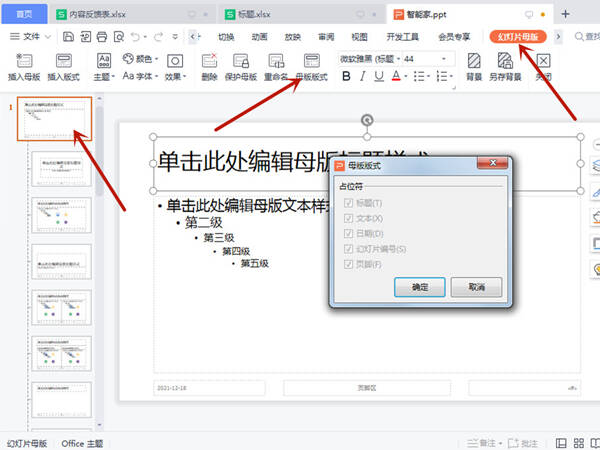Open the 放映 tab

[293, 37]
